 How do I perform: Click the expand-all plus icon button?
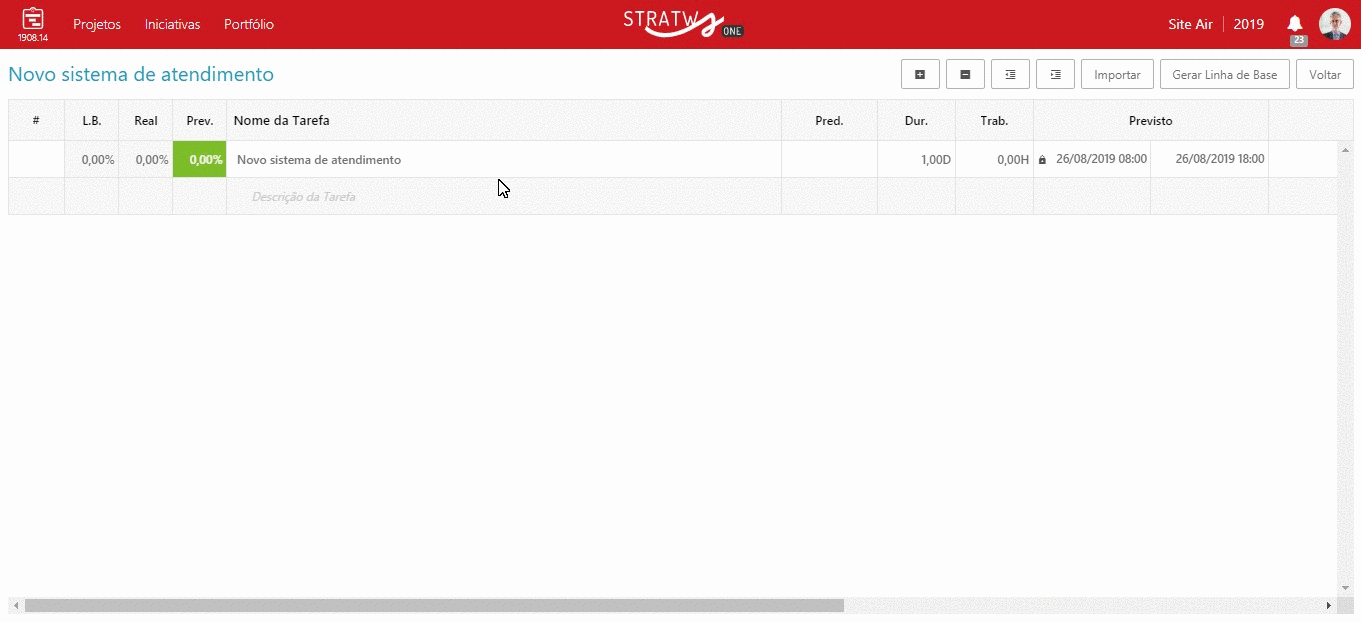click(x=920, y=75)
